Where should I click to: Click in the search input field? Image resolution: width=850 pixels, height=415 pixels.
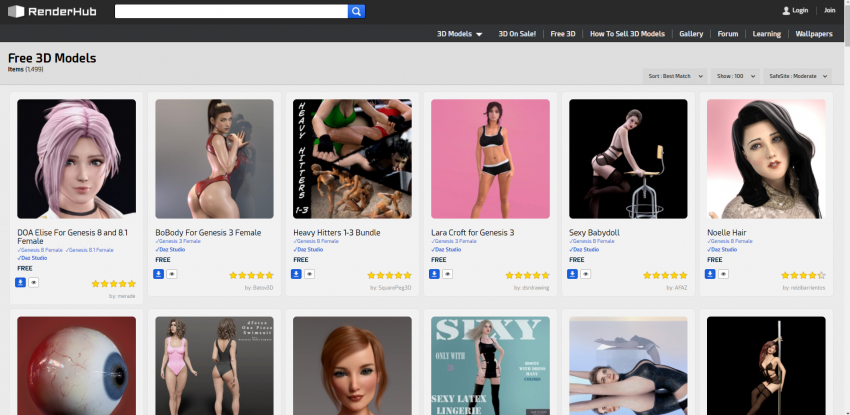tap(231, 11)
